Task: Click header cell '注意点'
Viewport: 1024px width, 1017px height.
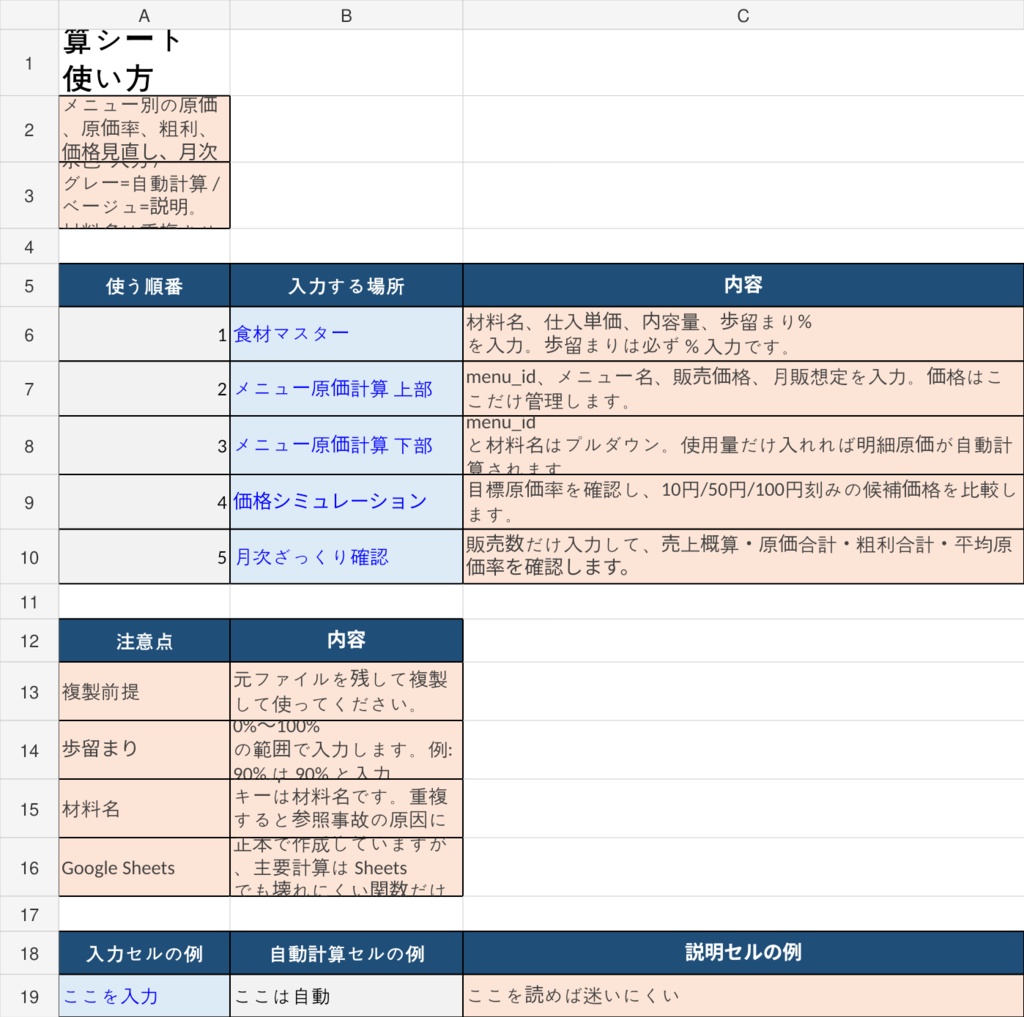Action: 144,641
